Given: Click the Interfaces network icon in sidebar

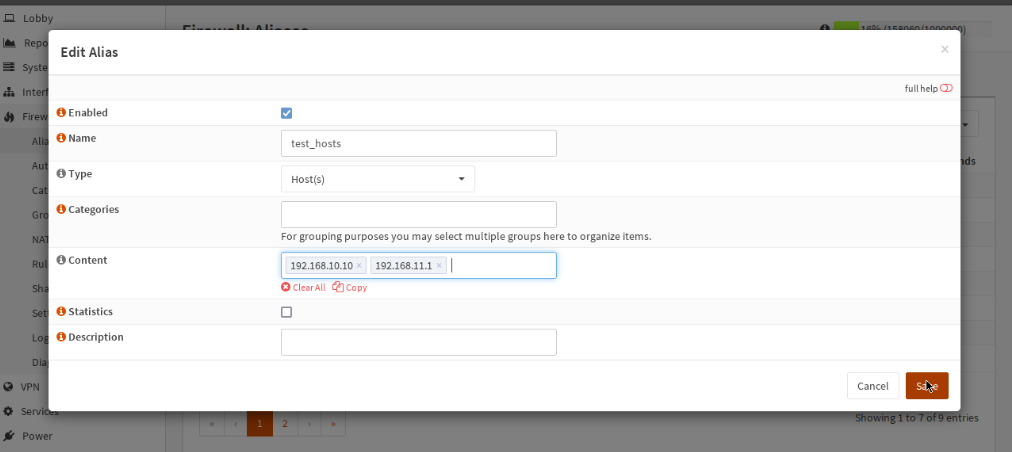Looking at the screenshot, I should (10, 92).
